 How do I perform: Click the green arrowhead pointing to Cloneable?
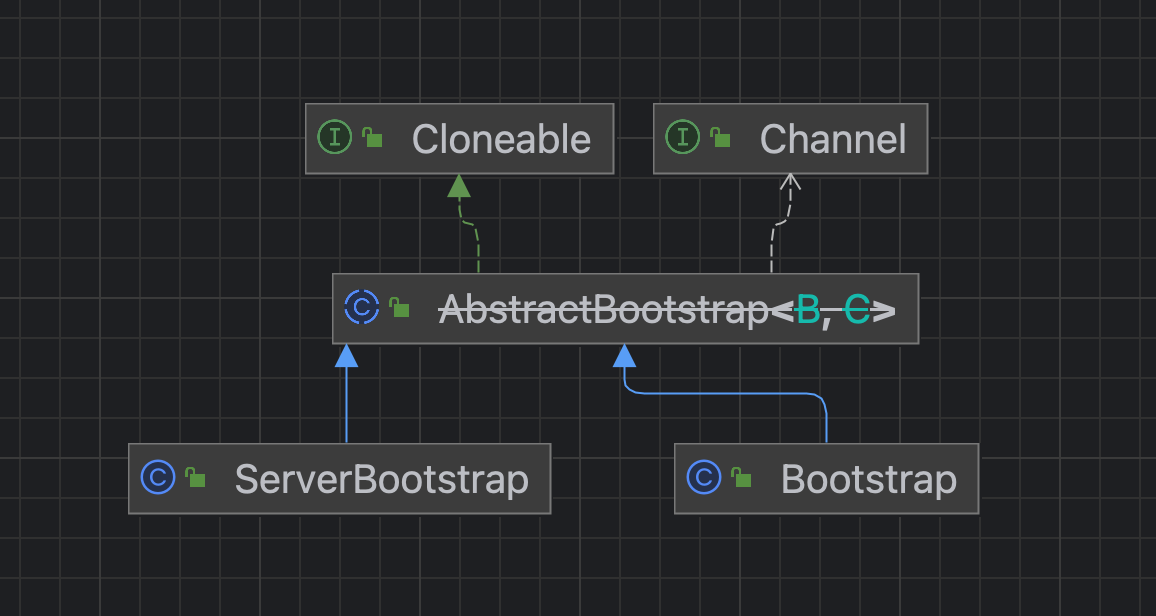click(459, 185)
